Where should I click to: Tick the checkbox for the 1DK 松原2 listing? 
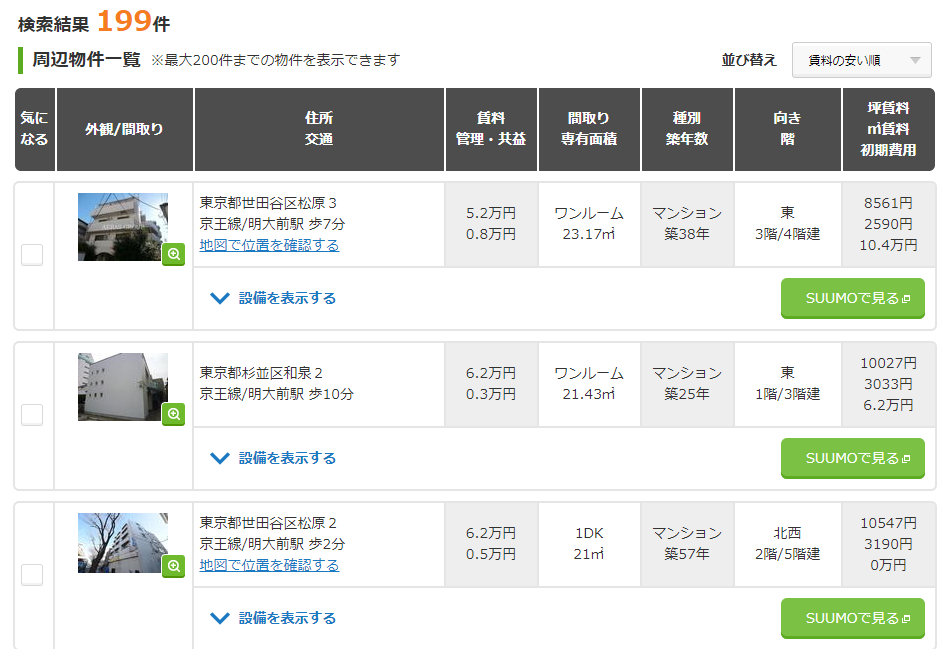[x=32, y=575]
